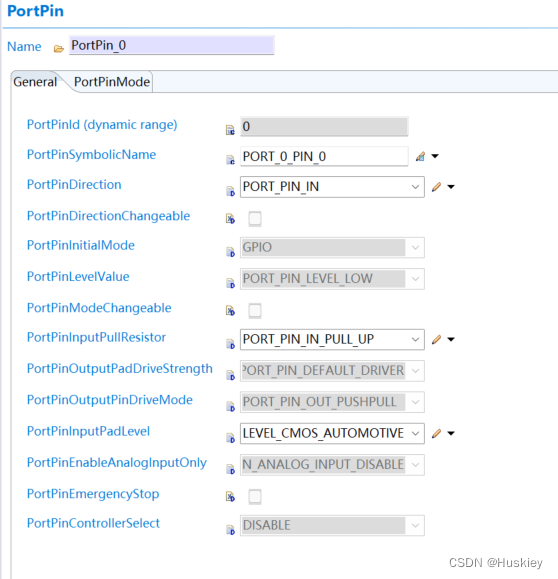Image resolution: width=558 pixels, height=579 pixels.
Task: Tick the PortPinModeChangeable checkbox
Action: point(255,311)
